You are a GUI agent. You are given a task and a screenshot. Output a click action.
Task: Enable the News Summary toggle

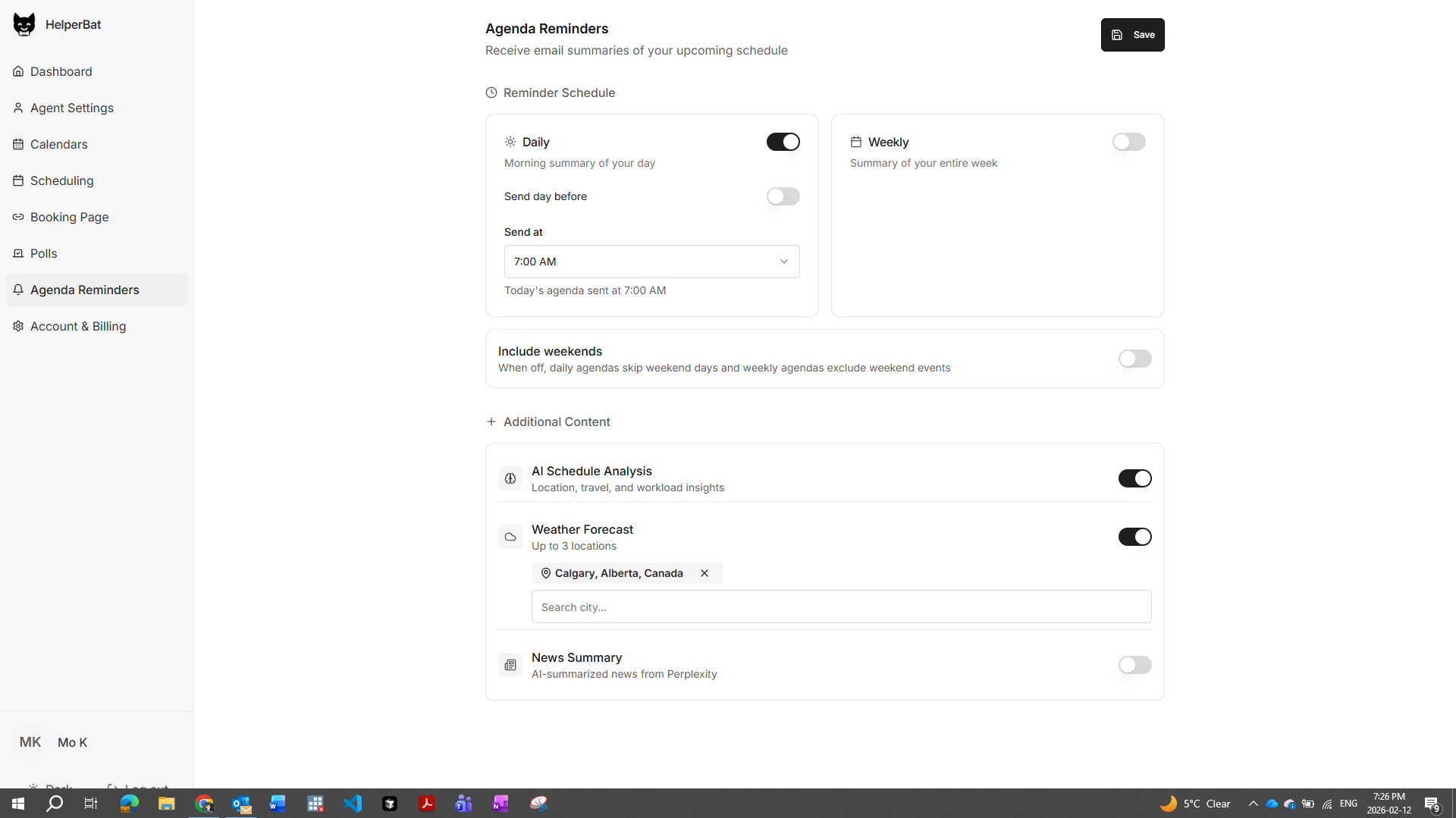coord(1134,665)
